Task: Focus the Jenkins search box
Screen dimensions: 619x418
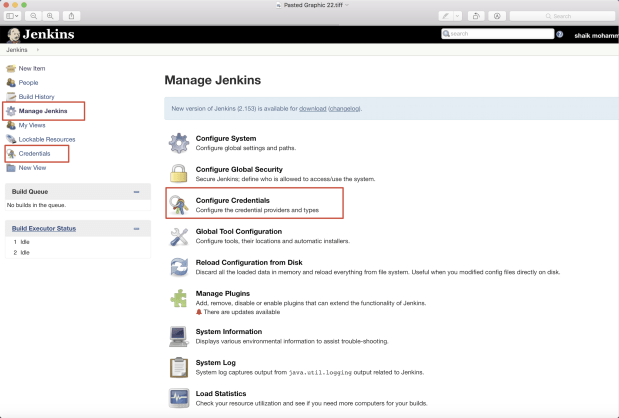Action: [498, 34]
